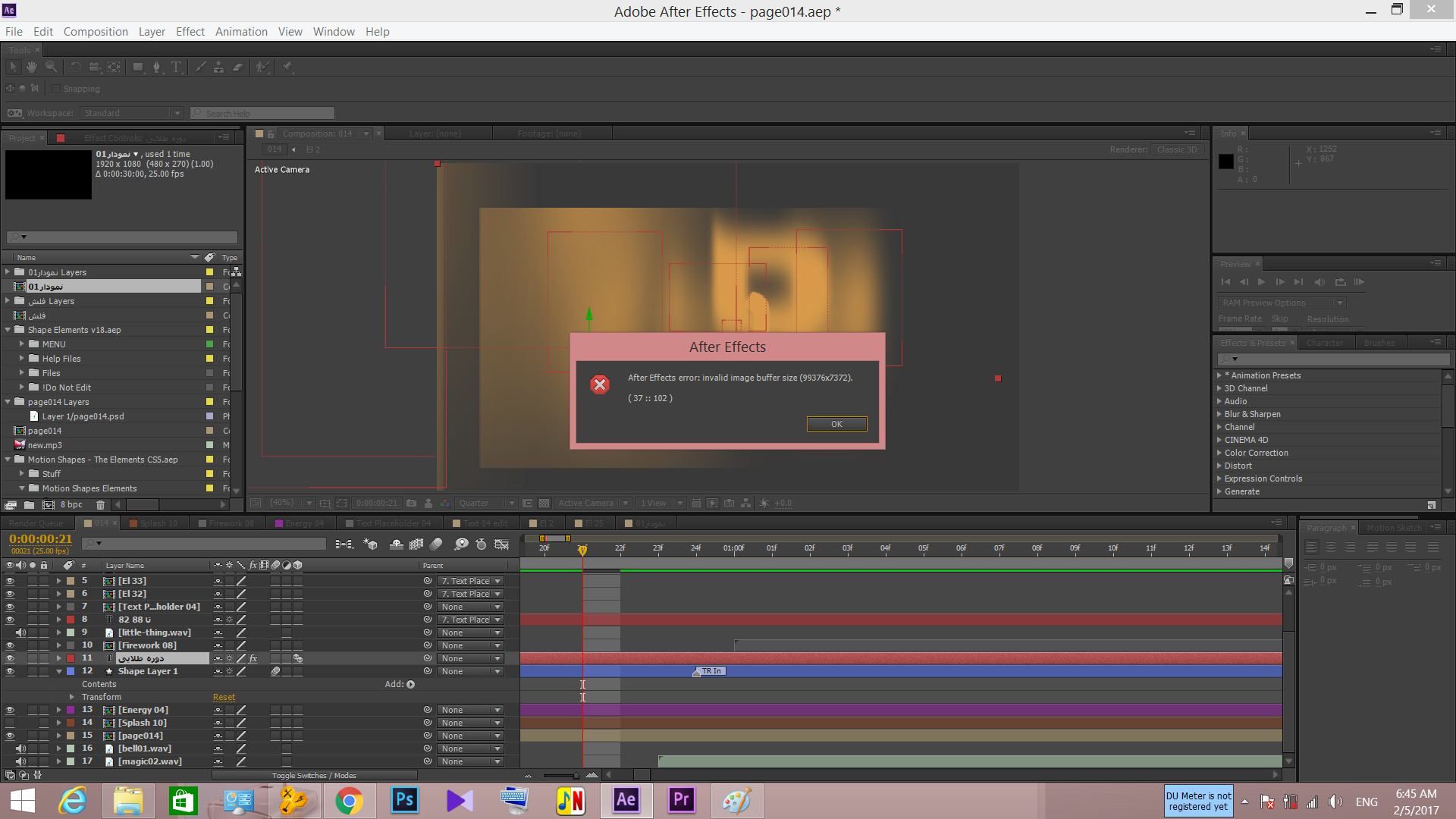Expand Blur & Sharpen effects category
Viewport: 1456px width, 819px height.
click(1219, 414)
